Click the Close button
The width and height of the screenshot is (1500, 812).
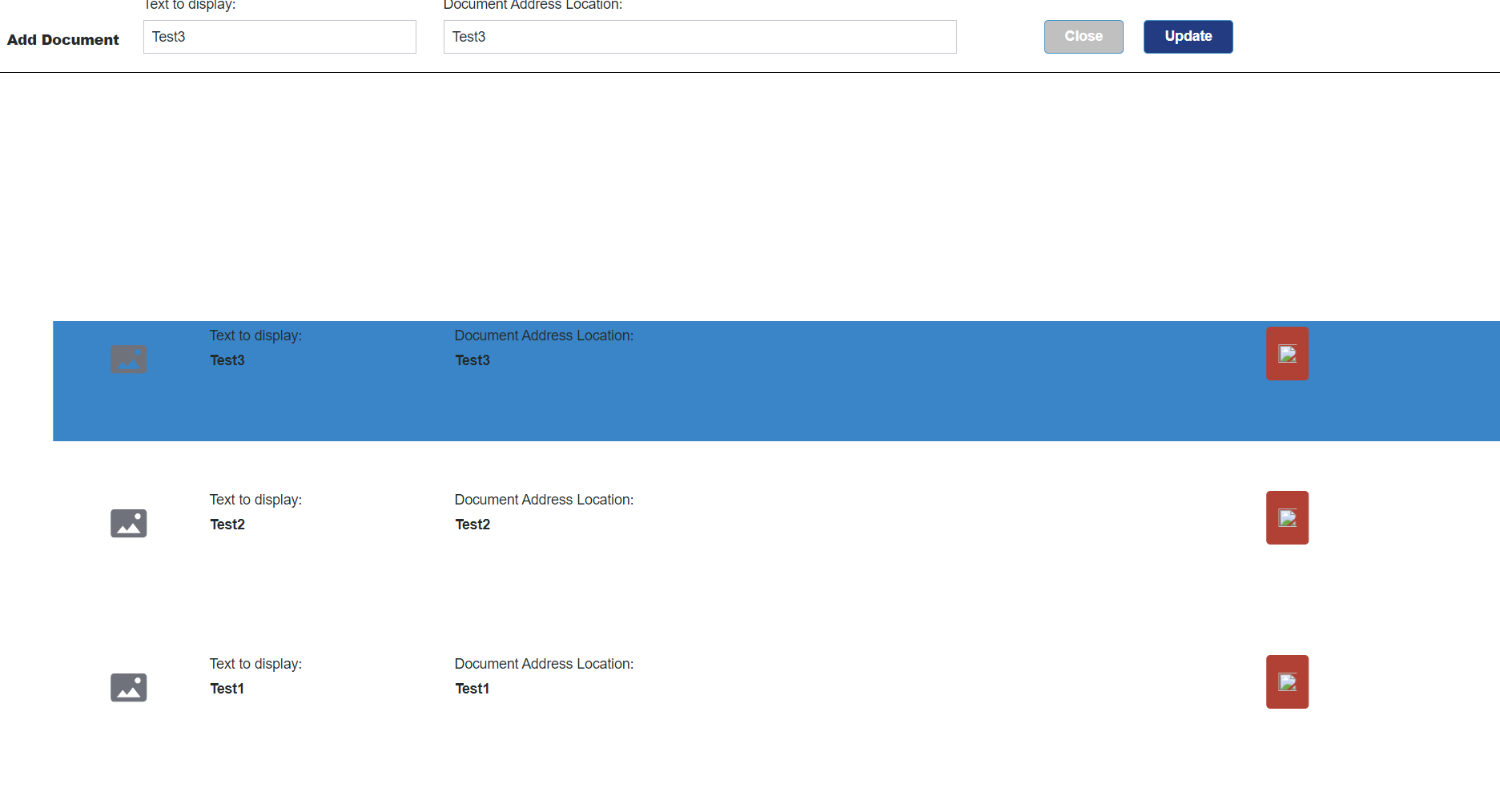tap(1083, 36)
